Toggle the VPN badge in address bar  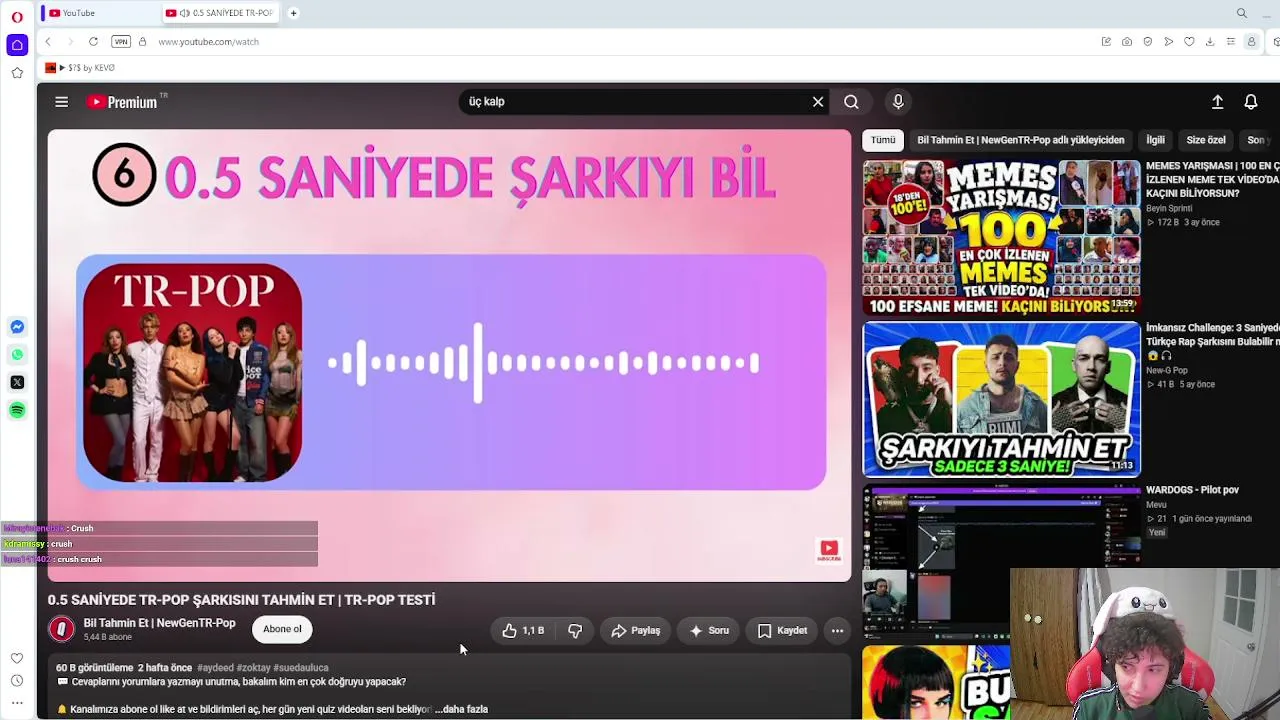click(x=121, y=42)
